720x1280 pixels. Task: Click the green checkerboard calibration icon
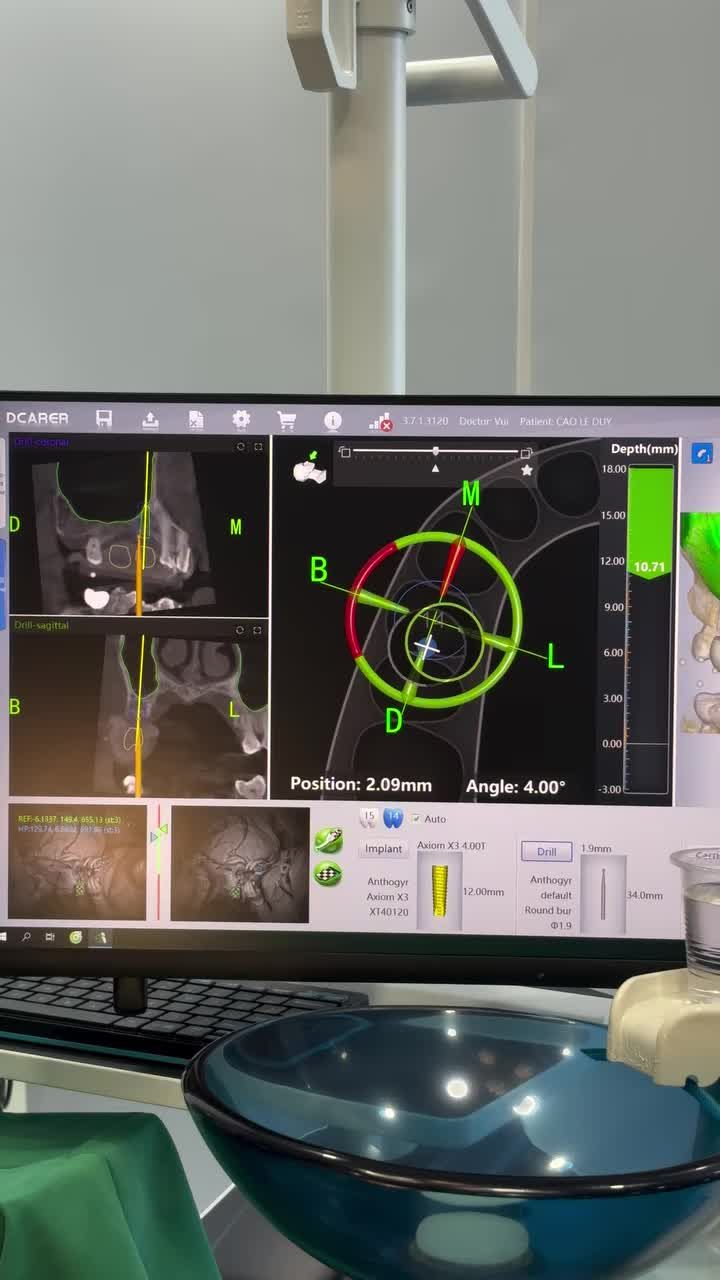[328, 874]
